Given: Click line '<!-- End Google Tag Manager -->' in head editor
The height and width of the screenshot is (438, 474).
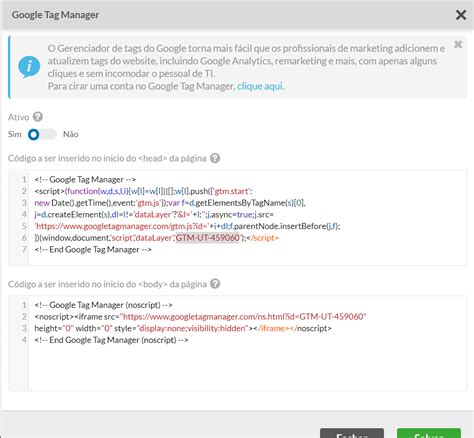Looking at the screenshot, I should tap(93, 249).
